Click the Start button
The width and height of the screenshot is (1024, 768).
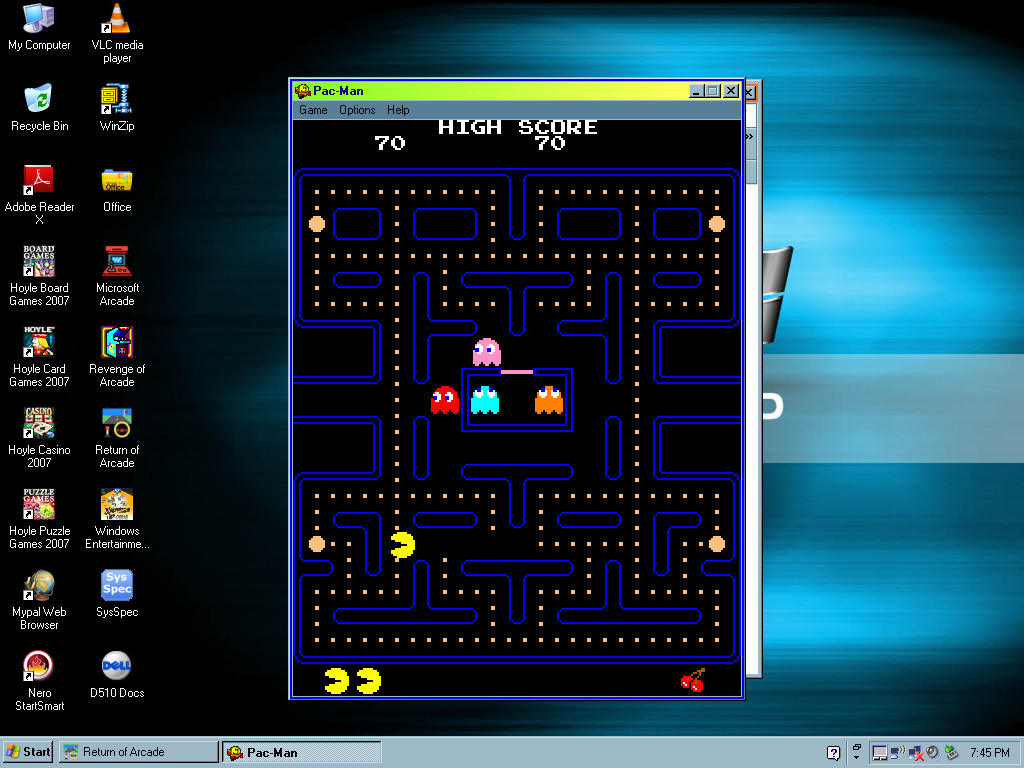tap(28, 752)
